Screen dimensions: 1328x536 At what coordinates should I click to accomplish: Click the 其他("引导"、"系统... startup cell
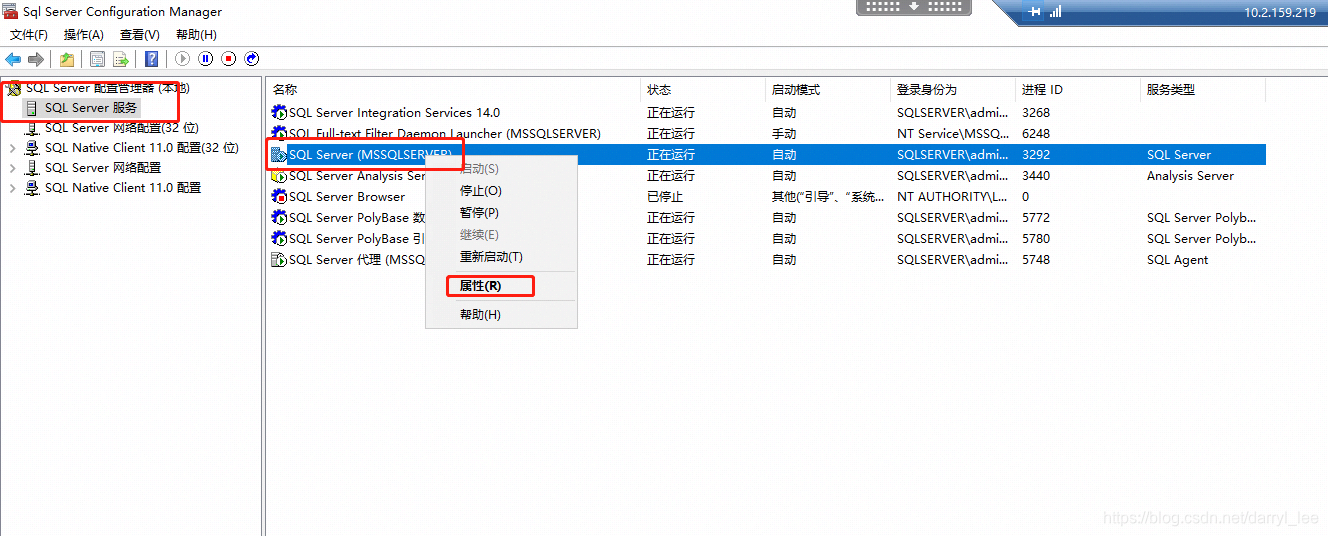click(x=828, y=197)
